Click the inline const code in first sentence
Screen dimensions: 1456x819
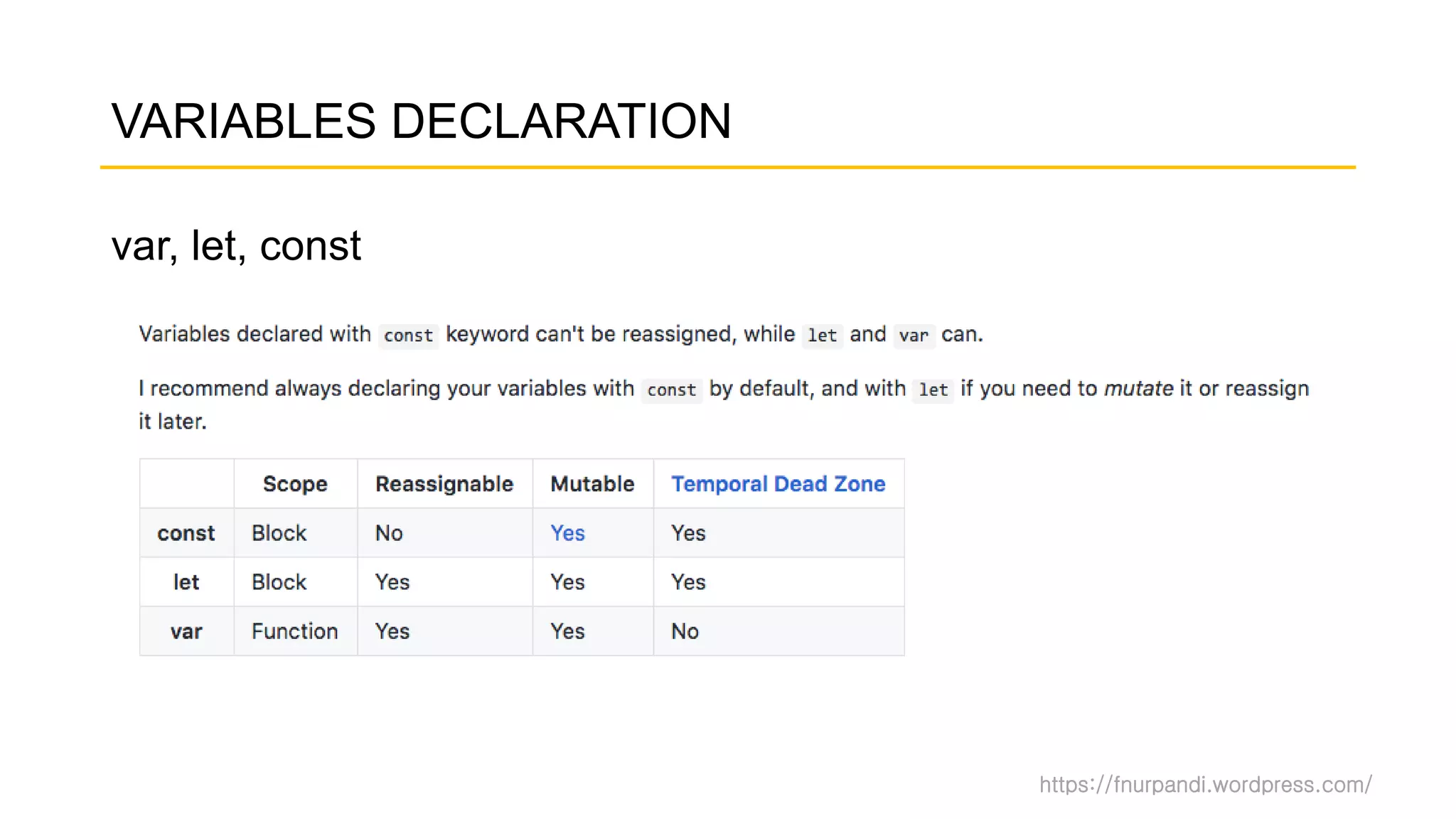[409, 336]
